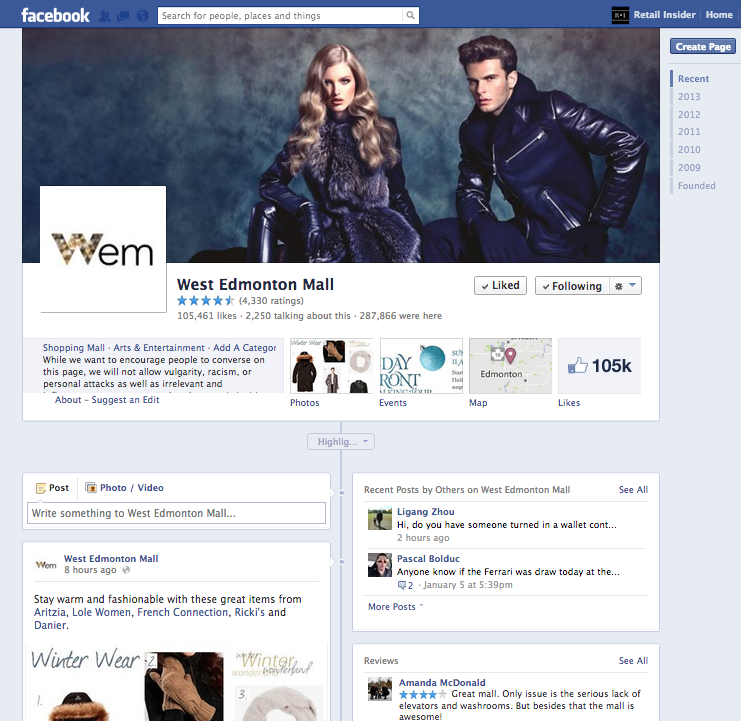Open the Home link in header
Viewport: 741px width, 721px height.
pyautogui.click(x=719, y=15)
